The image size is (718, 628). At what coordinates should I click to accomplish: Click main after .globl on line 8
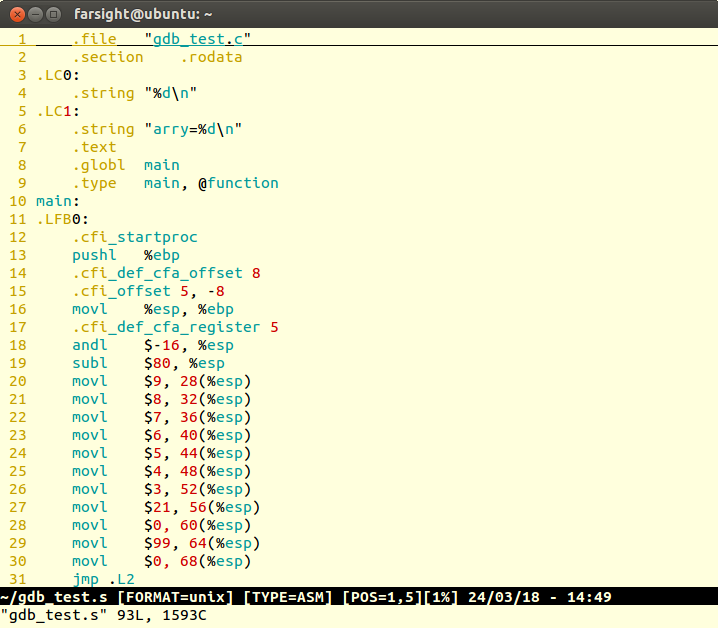click(162, 165)
